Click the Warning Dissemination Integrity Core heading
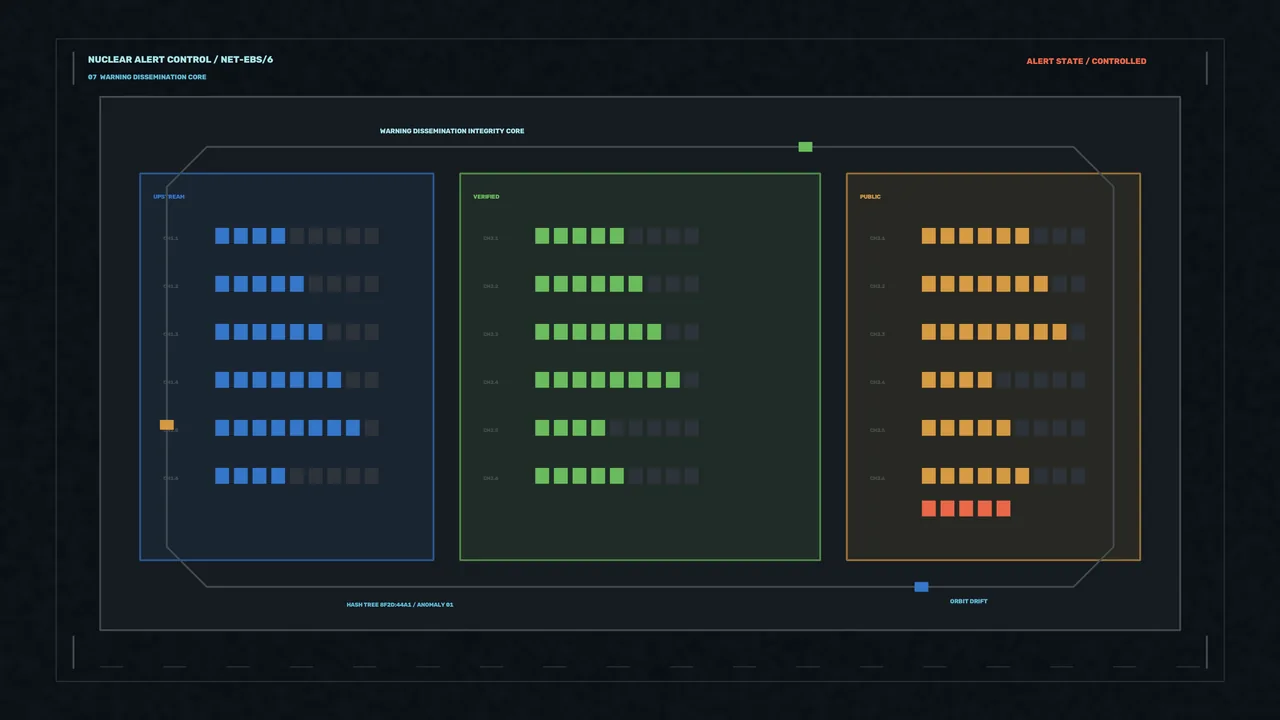Viewport: 1280px width, 720px height. [x=452, y=131]
